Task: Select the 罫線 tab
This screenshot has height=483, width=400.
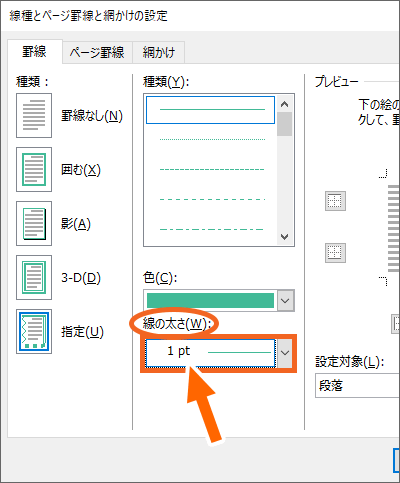Action: pos(34,52)
